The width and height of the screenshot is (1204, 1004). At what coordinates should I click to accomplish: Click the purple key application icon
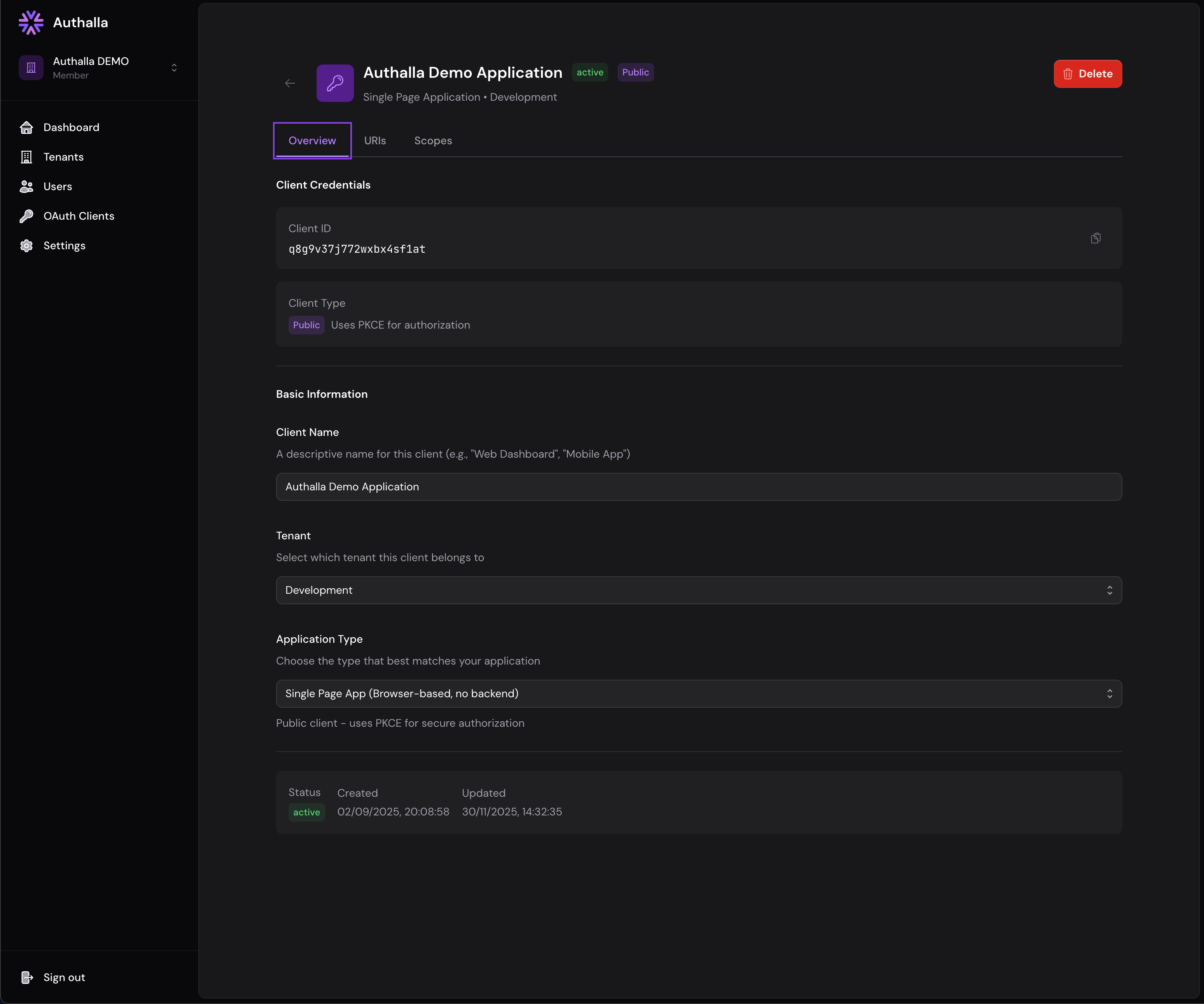pyautogui.click(x=335, y=83)
